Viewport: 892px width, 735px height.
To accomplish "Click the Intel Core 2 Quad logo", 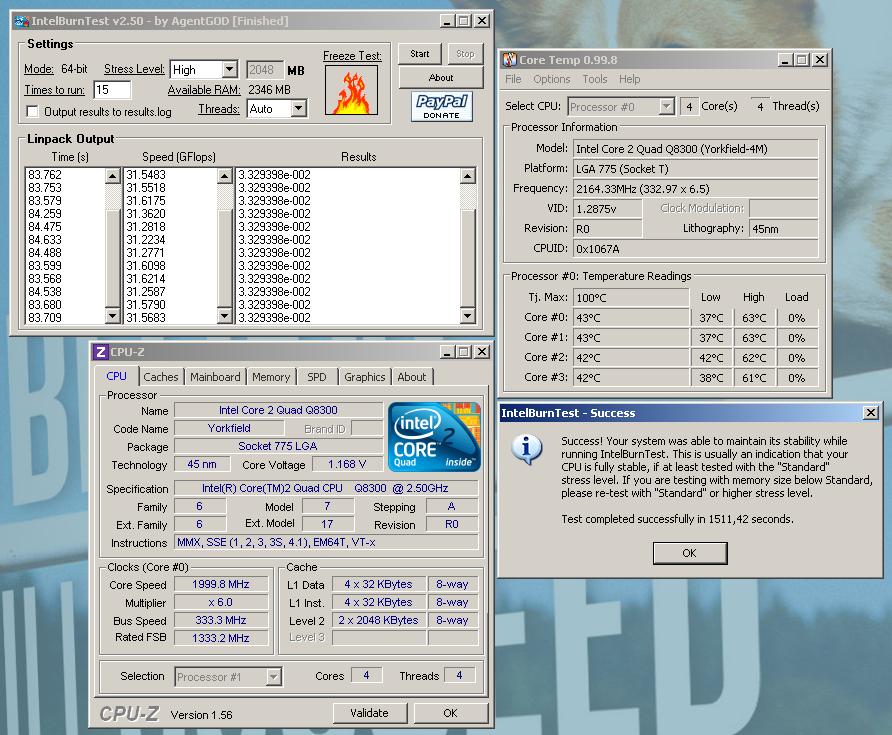I will (x=434, y=436).
